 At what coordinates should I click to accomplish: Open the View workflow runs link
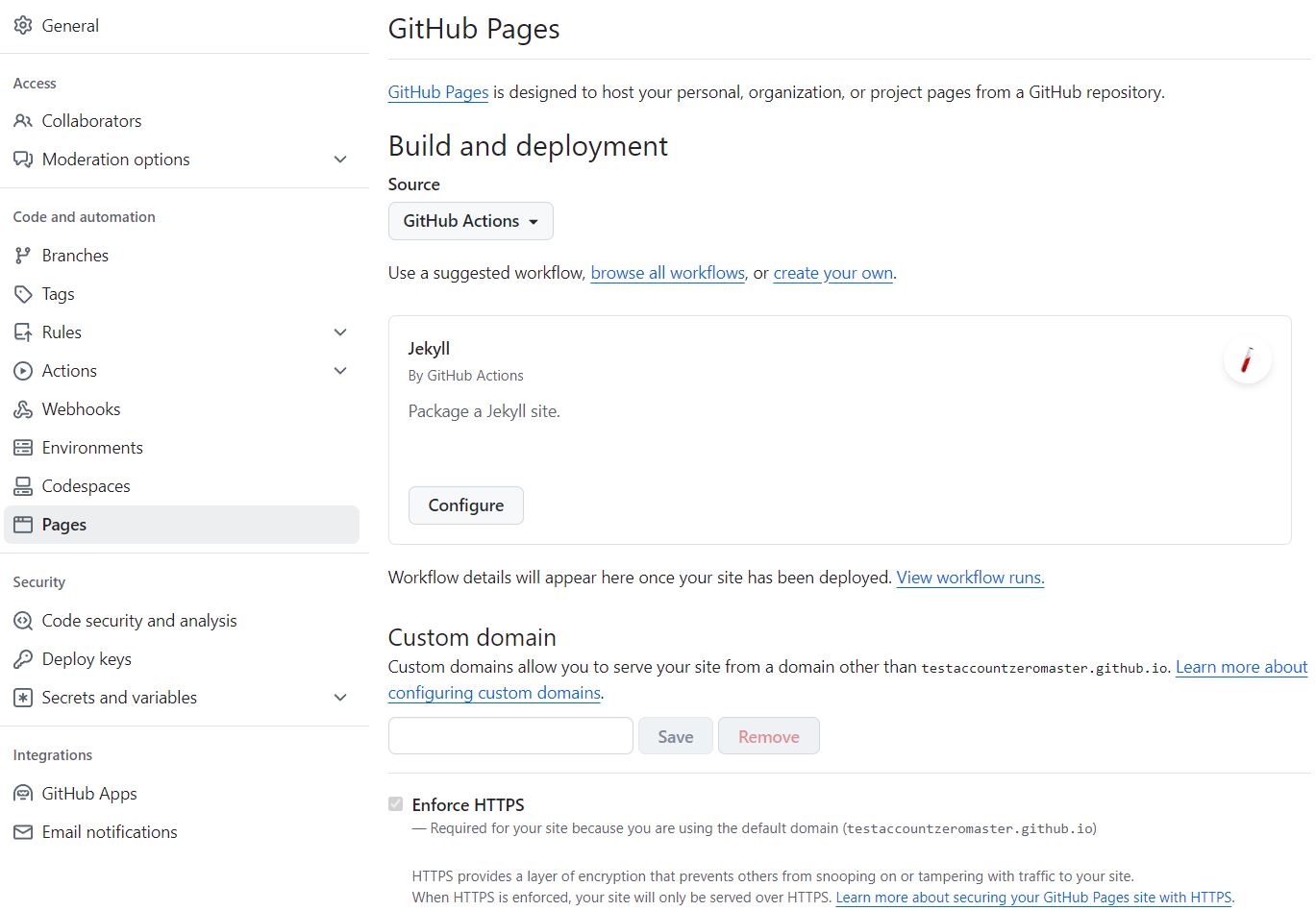pyautogui.click(x=971, y=578)
